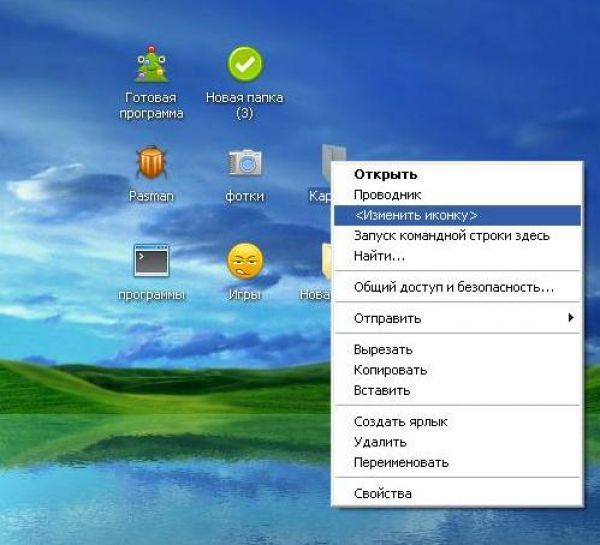Viewport: 600px width, 545px height.
Task: Select the фотки camera icon
Action: pyautogui.click(x=245, y=163)
